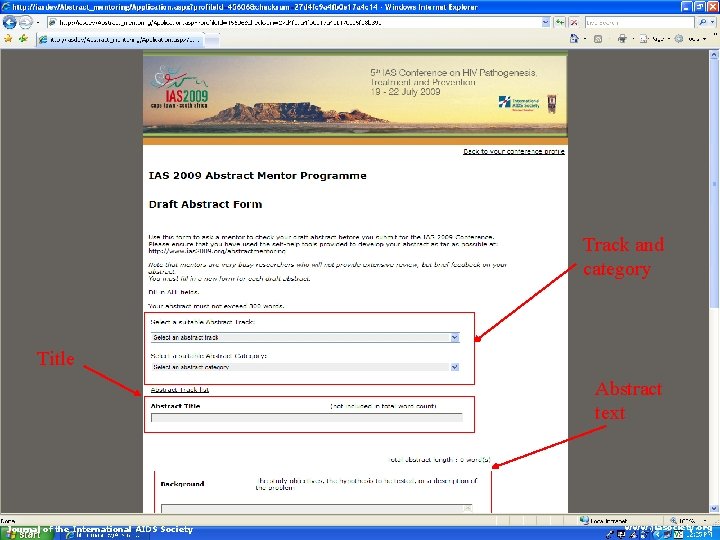Click the browser address URL field
This screenshot has width=720, height=540.
pyautogui.click(x=294, y=22)
